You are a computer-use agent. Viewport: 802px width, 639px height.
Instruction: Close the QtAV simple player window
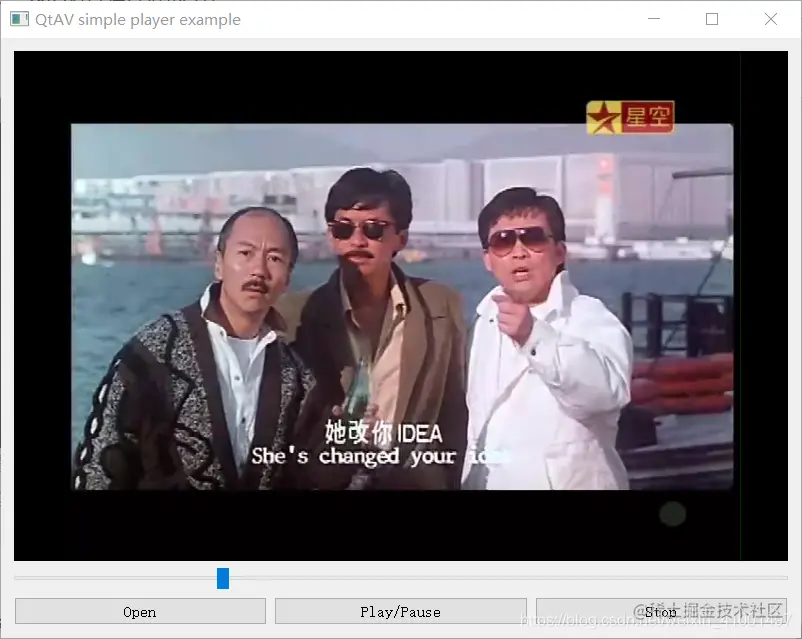pos(771,19)
